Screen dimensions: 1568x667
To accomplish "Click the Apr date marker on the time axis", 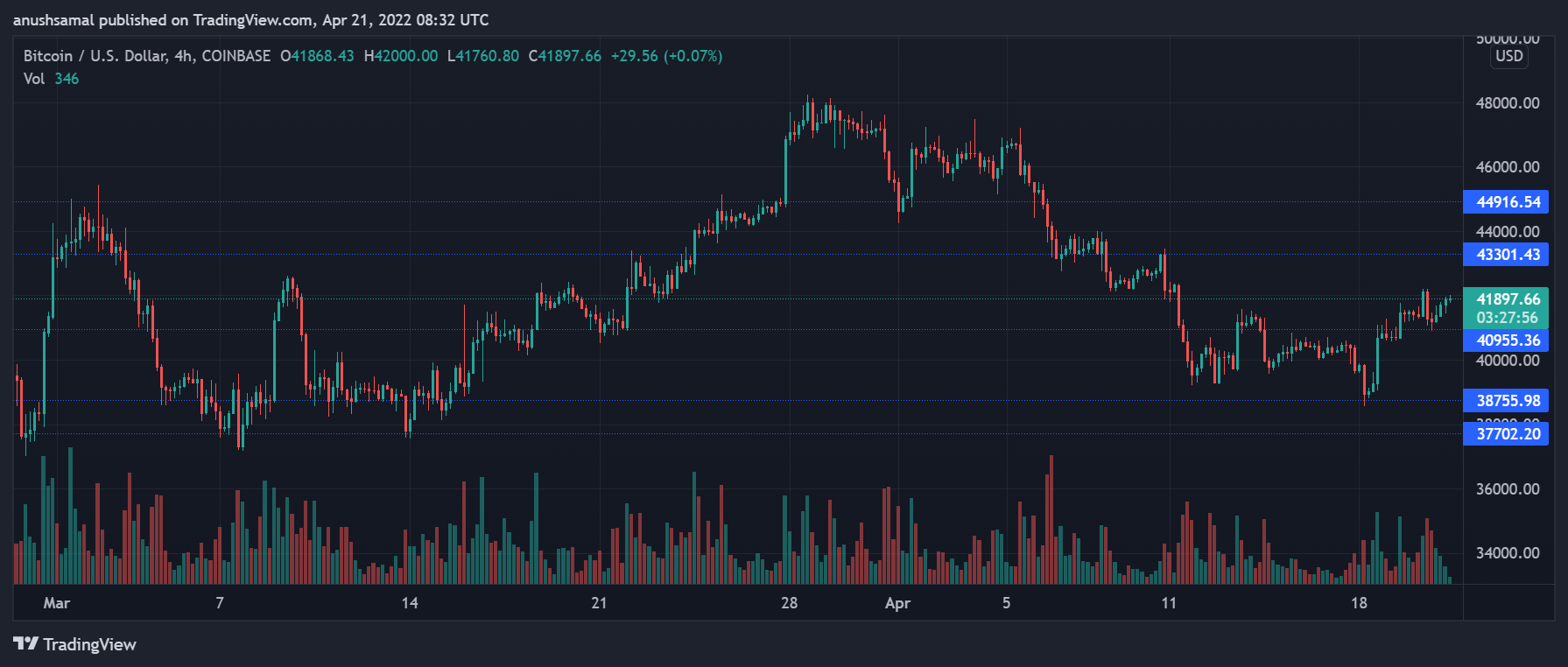I will point(897,603).
